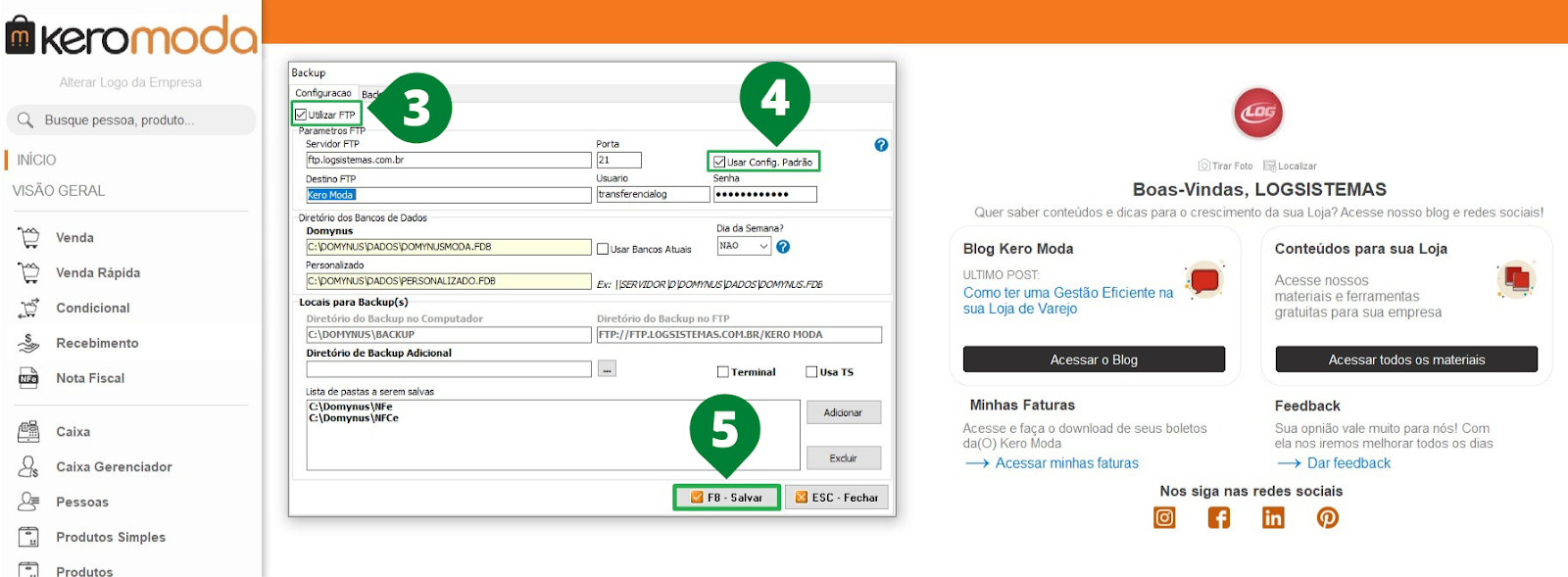
Task: Enable the Usa TS checkbox
Action: tap(811, 372)
